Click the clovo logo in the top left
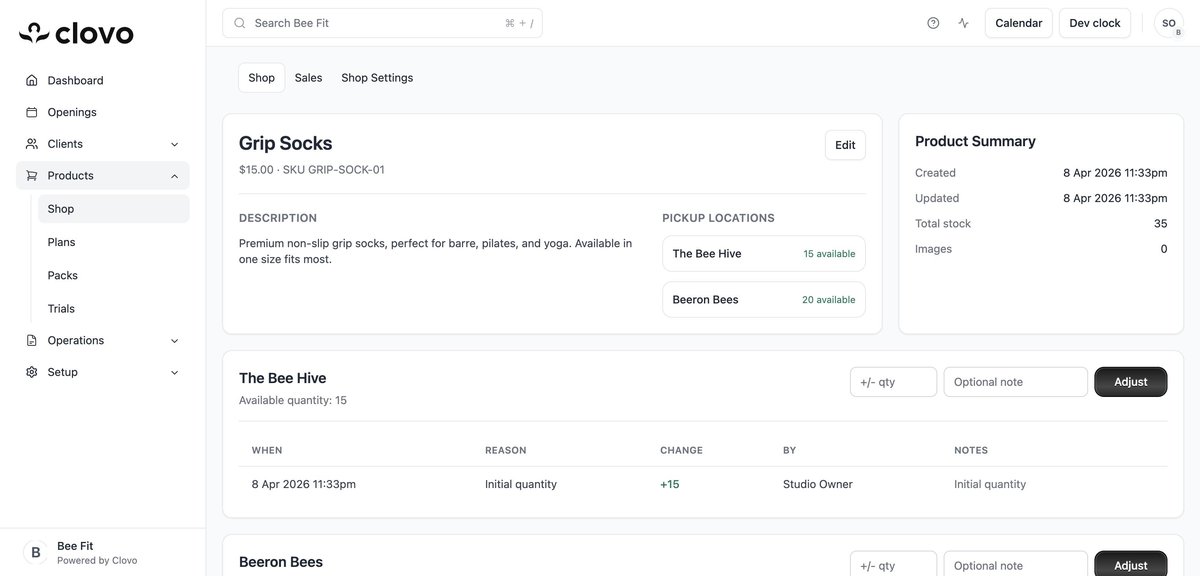Image resolution: width=1200 pixels, height=576 pixels. pyautogui.click(x=75, y=30)
